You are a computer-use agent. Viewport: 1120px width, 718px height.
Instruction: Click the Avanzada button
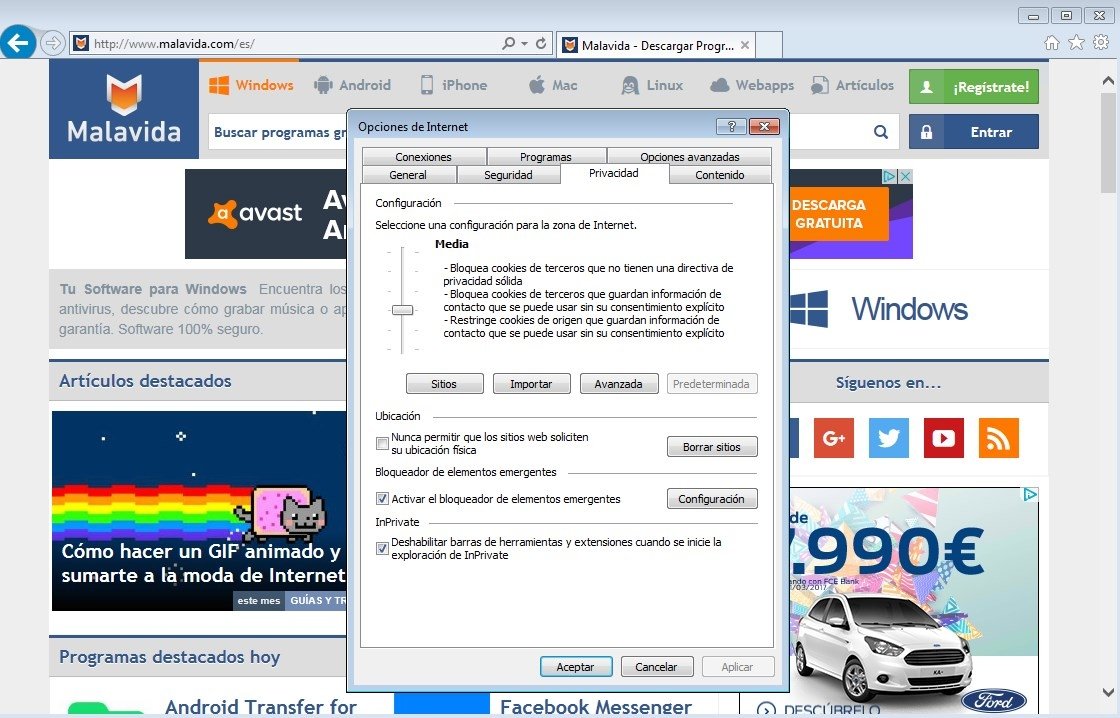(619, 384)
